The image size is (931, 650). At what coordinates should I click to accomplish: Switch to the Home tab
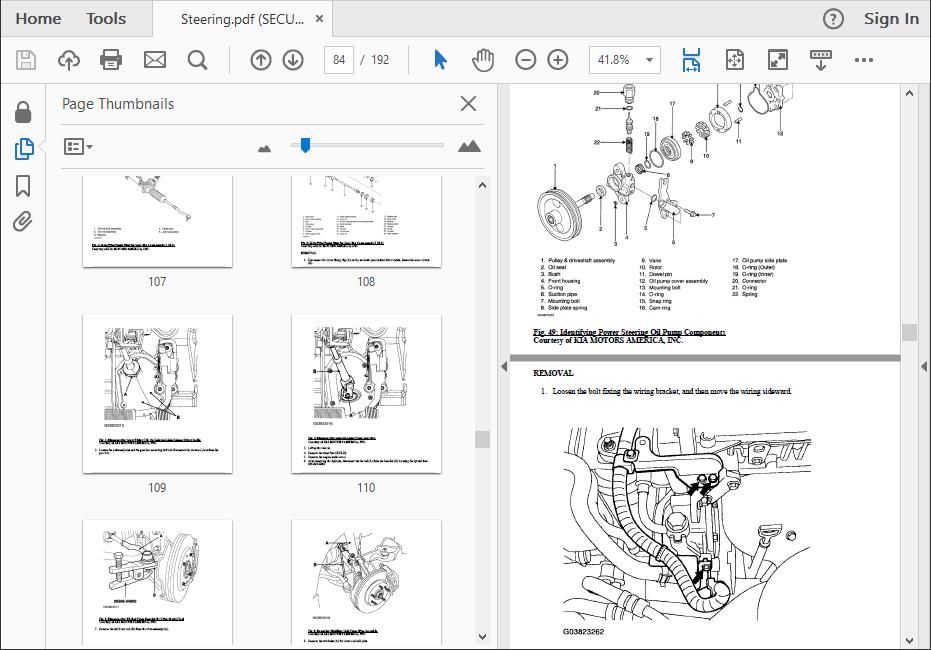[x=38, y=19]
